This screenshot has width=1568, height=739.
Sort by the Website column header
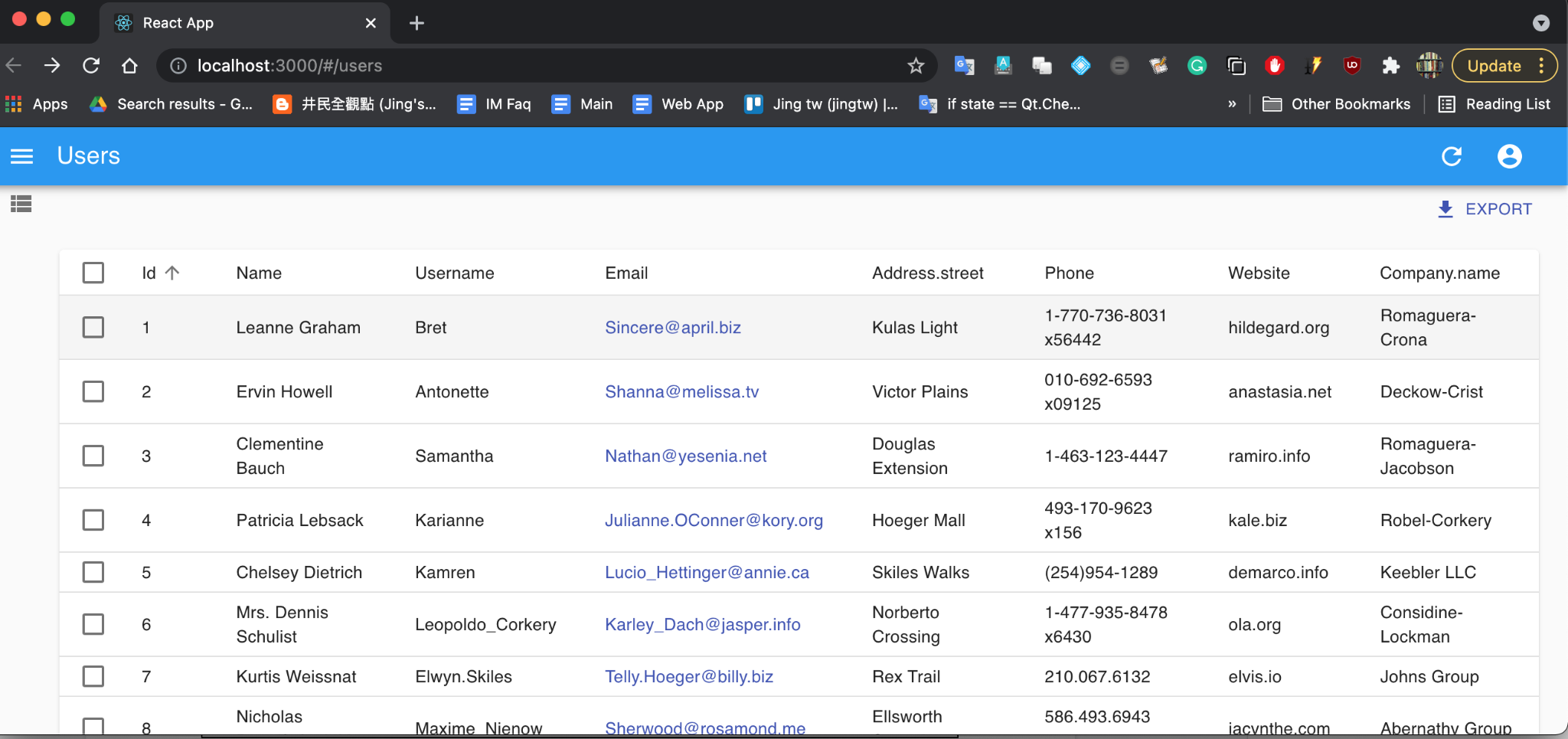[x=1259, y=273]
